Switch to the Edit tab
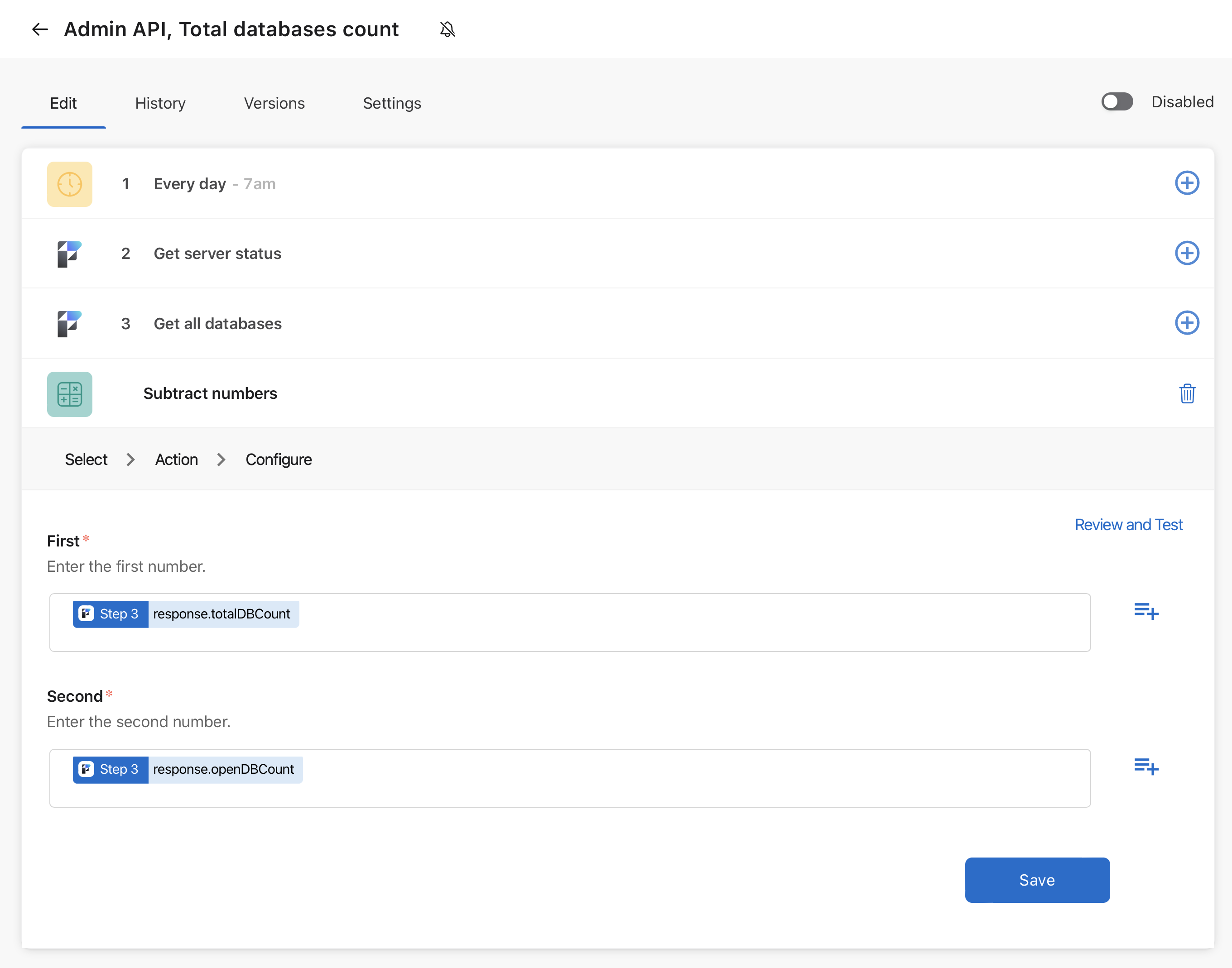 (63, 103)
